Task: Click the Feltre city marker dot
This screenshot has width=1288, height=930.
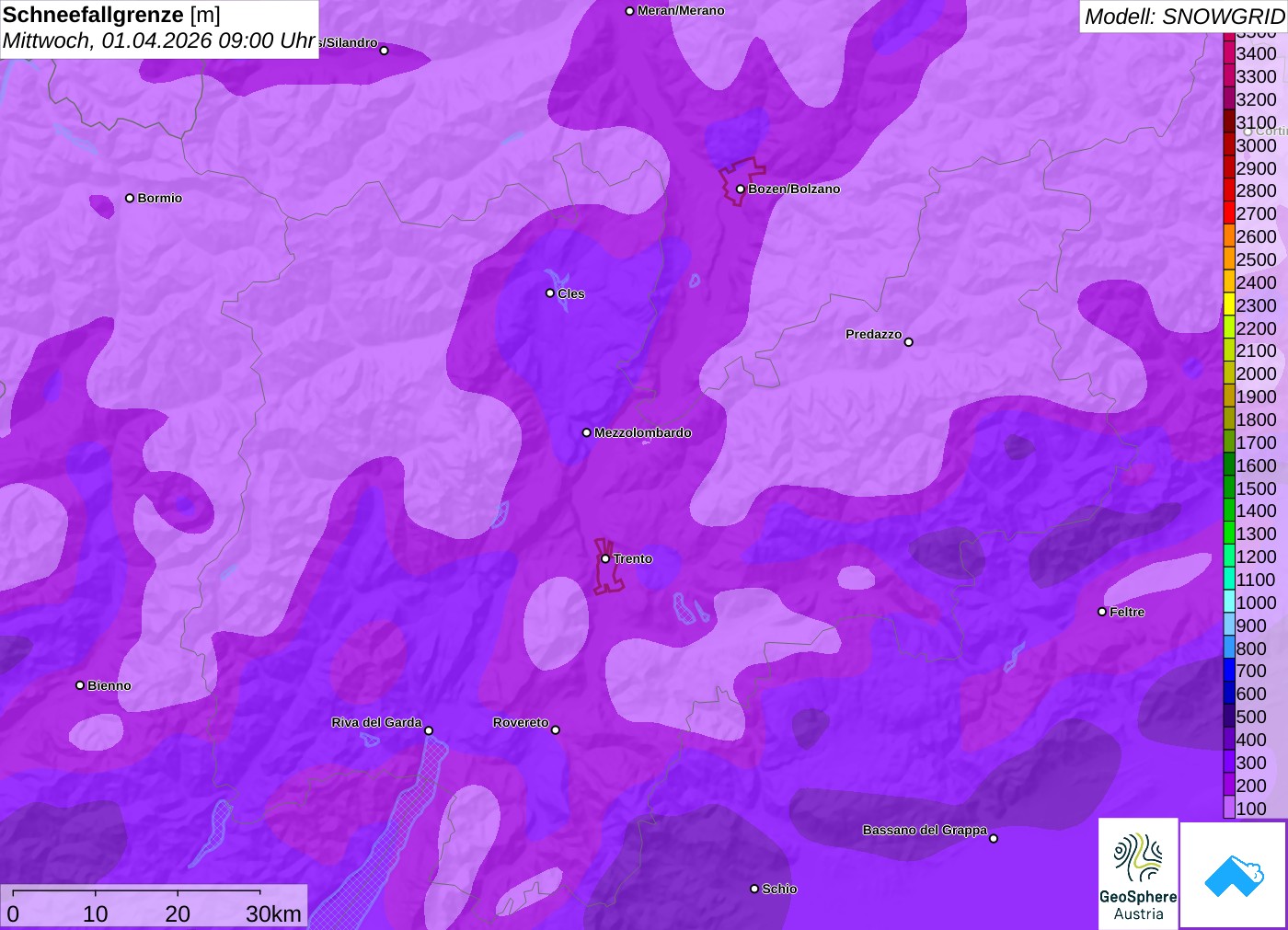Action: click(x=1102, y=612)
